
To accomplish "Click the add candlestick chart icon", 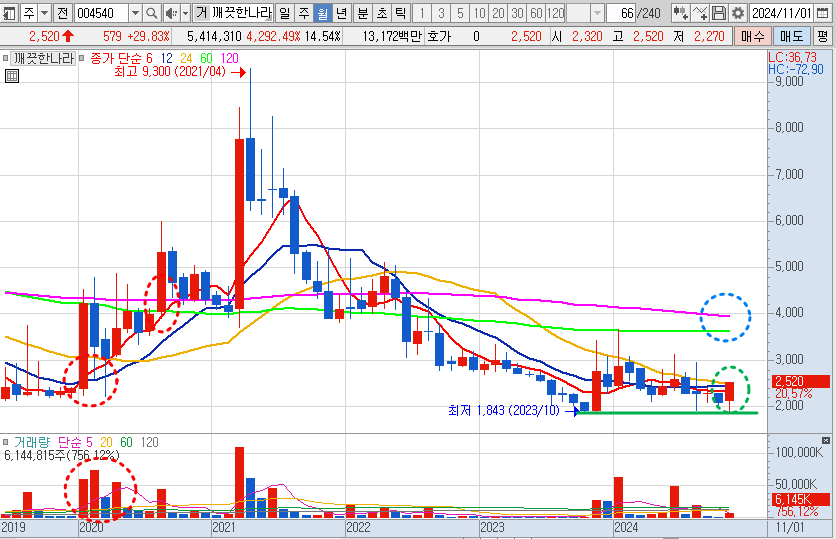I will coord(679,13).
